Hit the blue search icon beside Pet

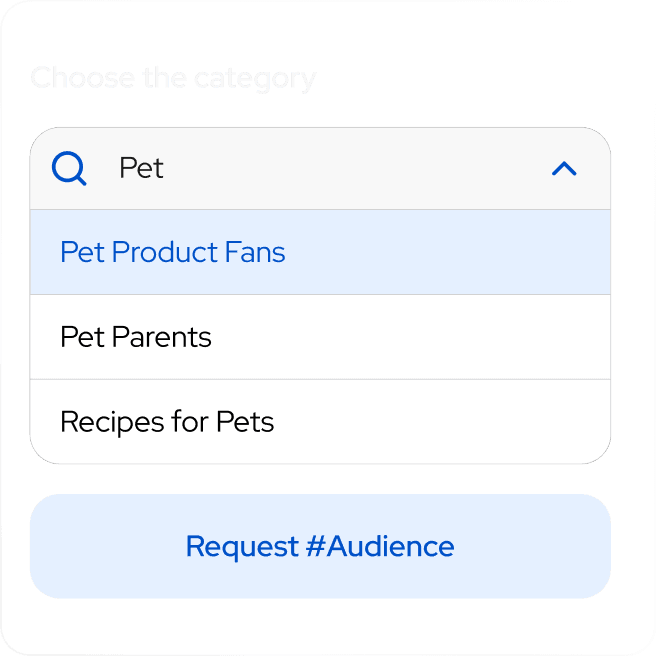point(69,169)
